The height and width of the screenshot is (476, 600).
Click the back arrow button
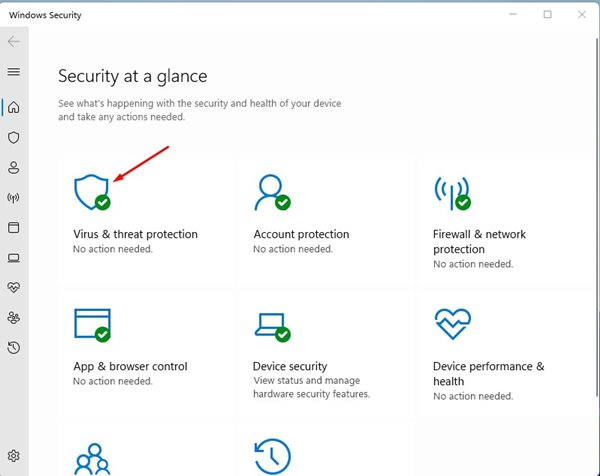[14, 42]
